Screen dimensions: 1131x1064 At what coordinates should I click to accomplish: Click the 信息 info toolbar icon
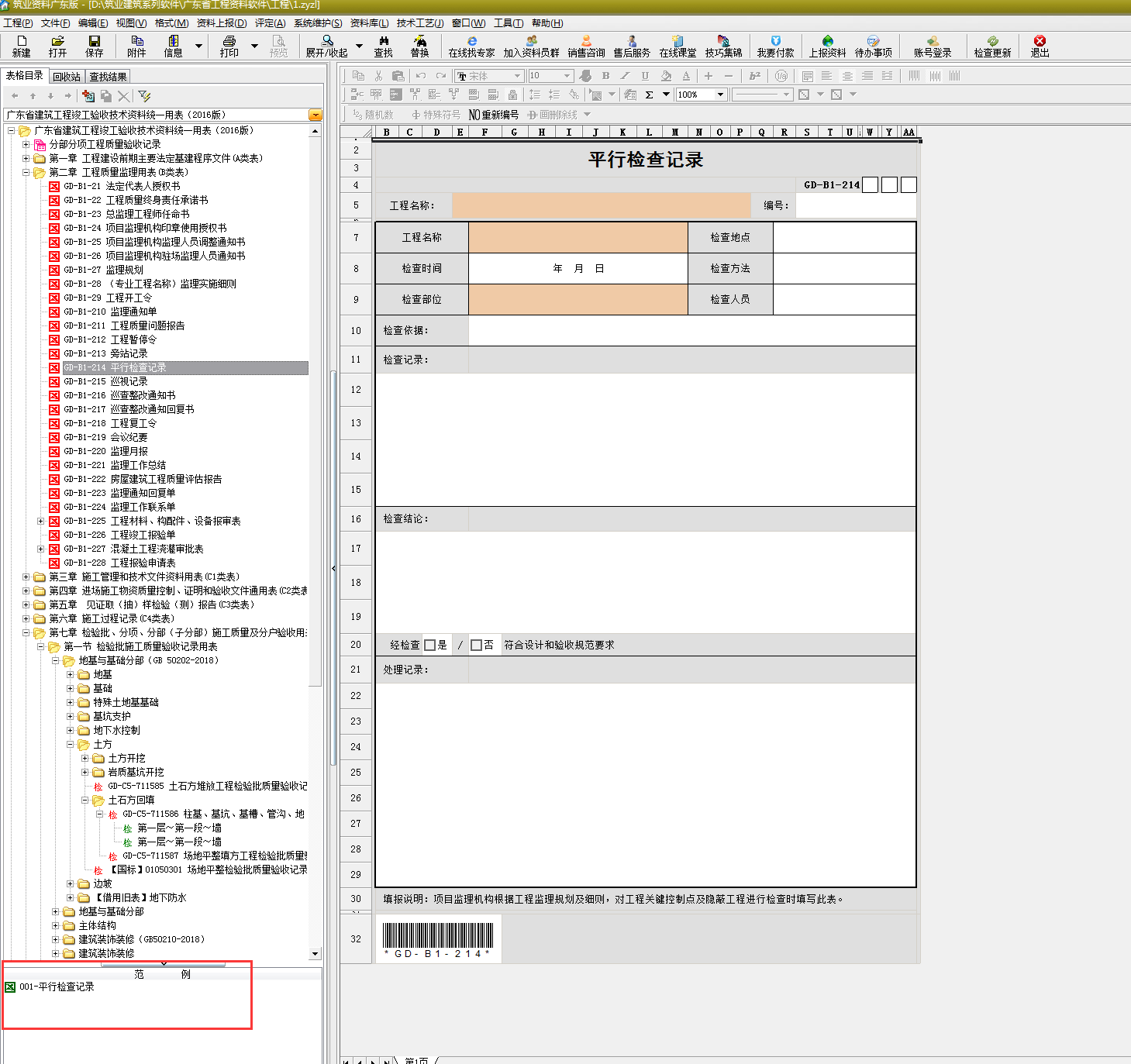(173, 46)
